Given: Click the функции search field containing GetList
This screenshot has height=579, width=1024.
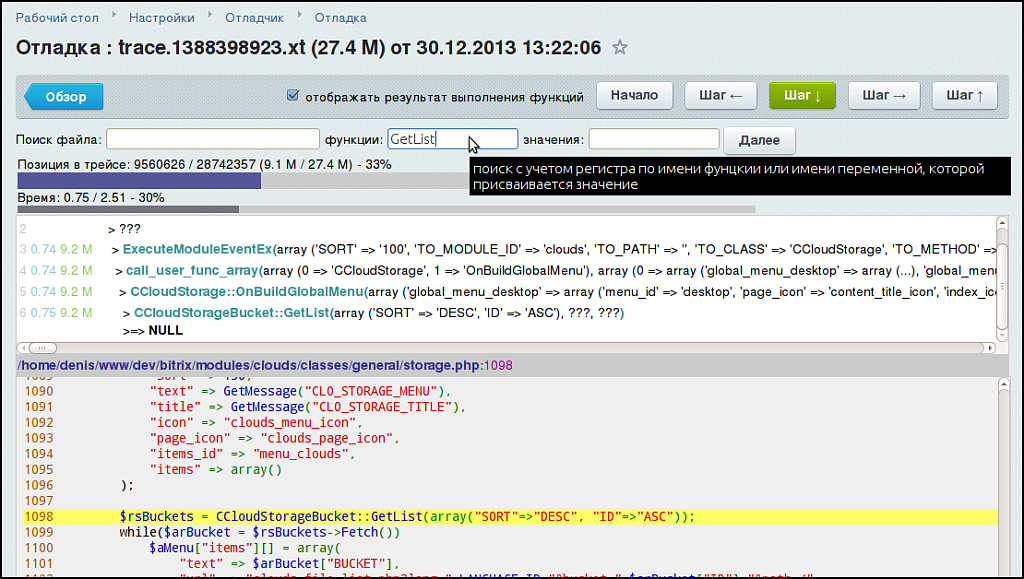Looking at the screenshot, I should (x=452, y=140).
